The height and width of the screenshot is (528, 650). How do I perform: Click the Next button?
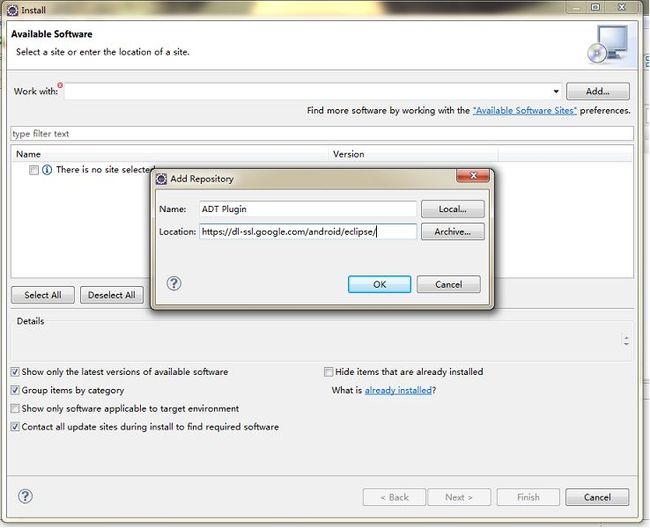click(x=459, y=497)
